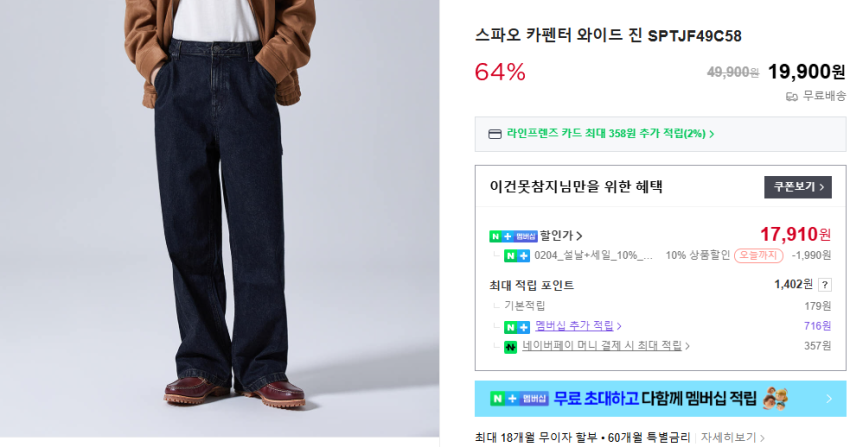Viewport: 850px width, 447px height.
Task: Expand 자세히보기 installment details
Action: click(732, 437)
